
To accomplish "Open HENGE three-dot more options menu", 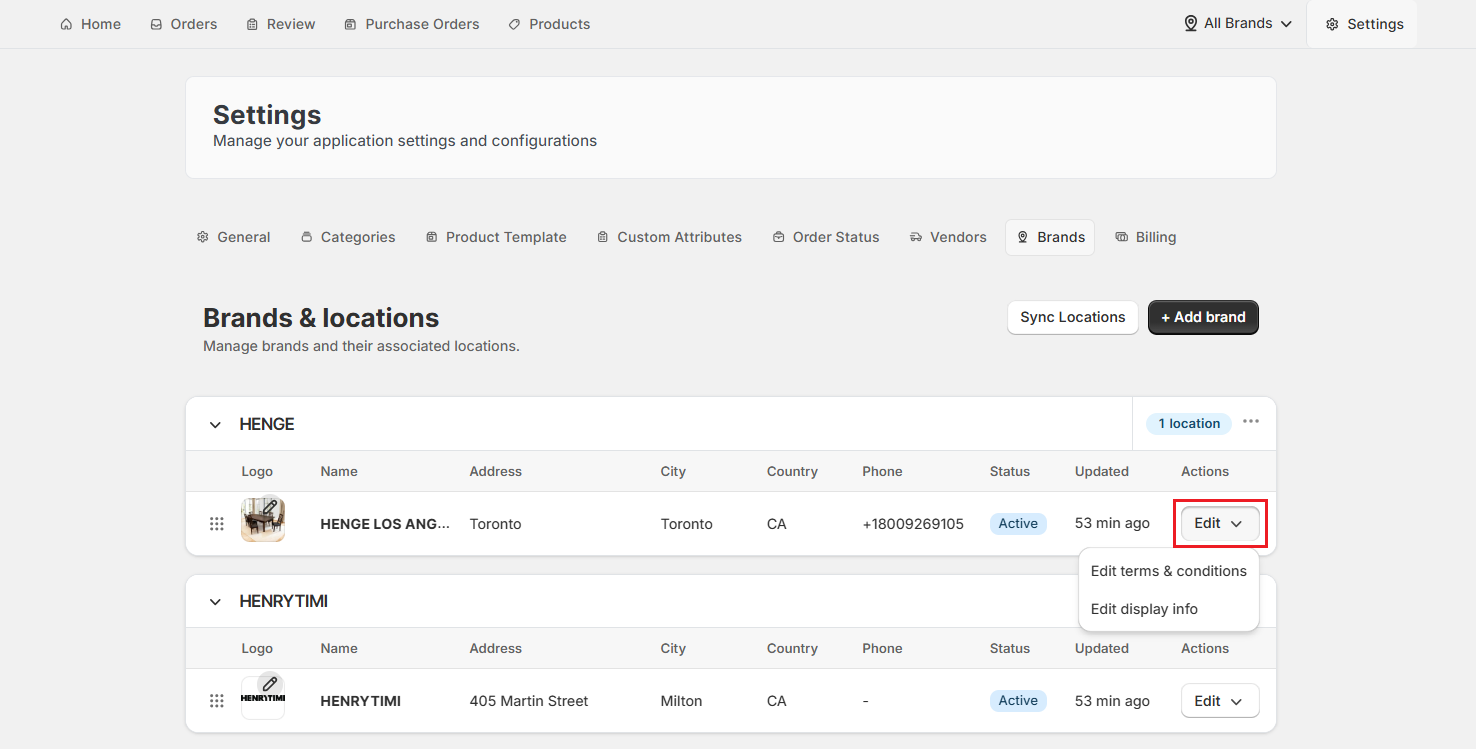I will 1251,422.
